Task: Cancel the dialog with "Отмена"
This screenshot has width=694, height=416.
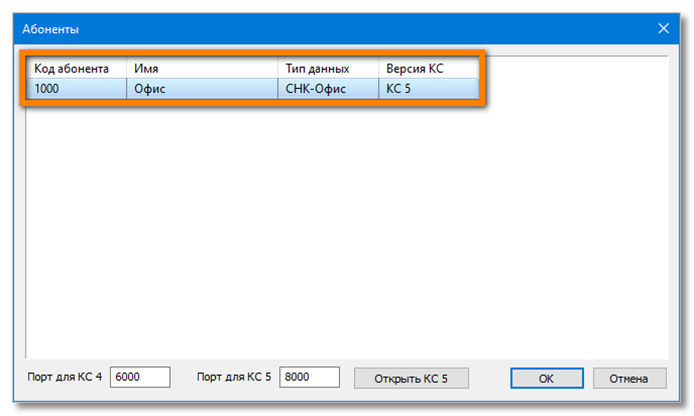Action: [629, 378]
